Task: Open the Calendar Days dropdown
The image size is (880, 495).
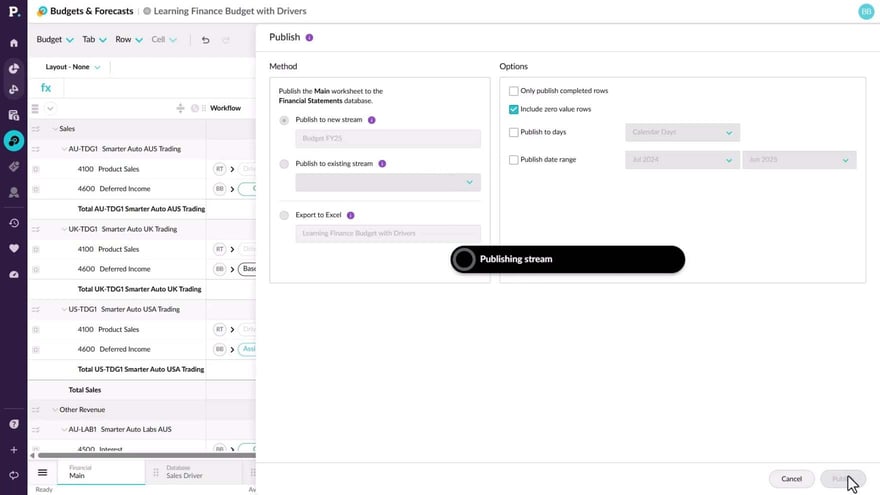Action: point(682,132)
